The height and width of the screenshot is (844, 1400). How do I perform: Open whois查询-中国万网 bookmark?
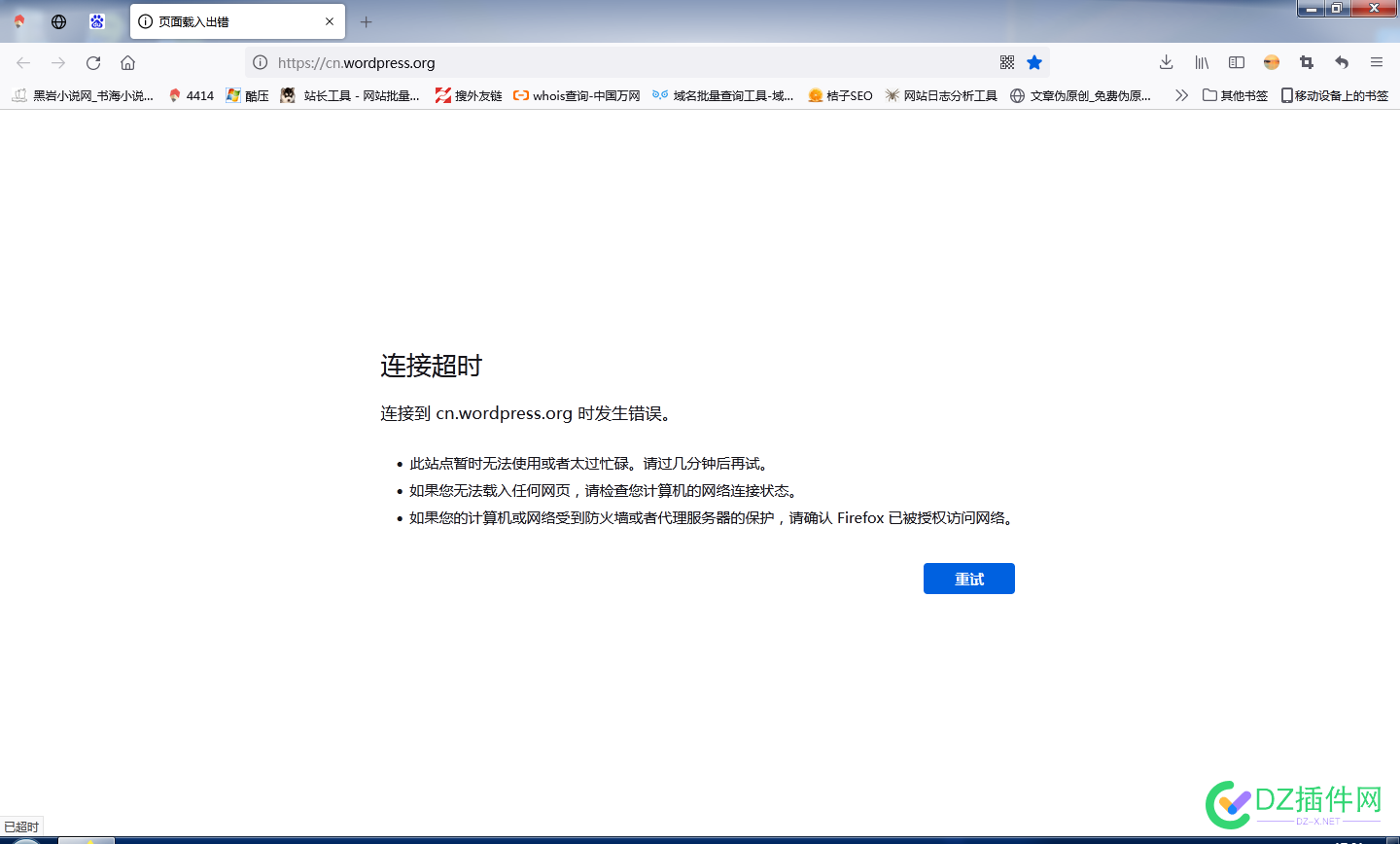pos(577,95)
